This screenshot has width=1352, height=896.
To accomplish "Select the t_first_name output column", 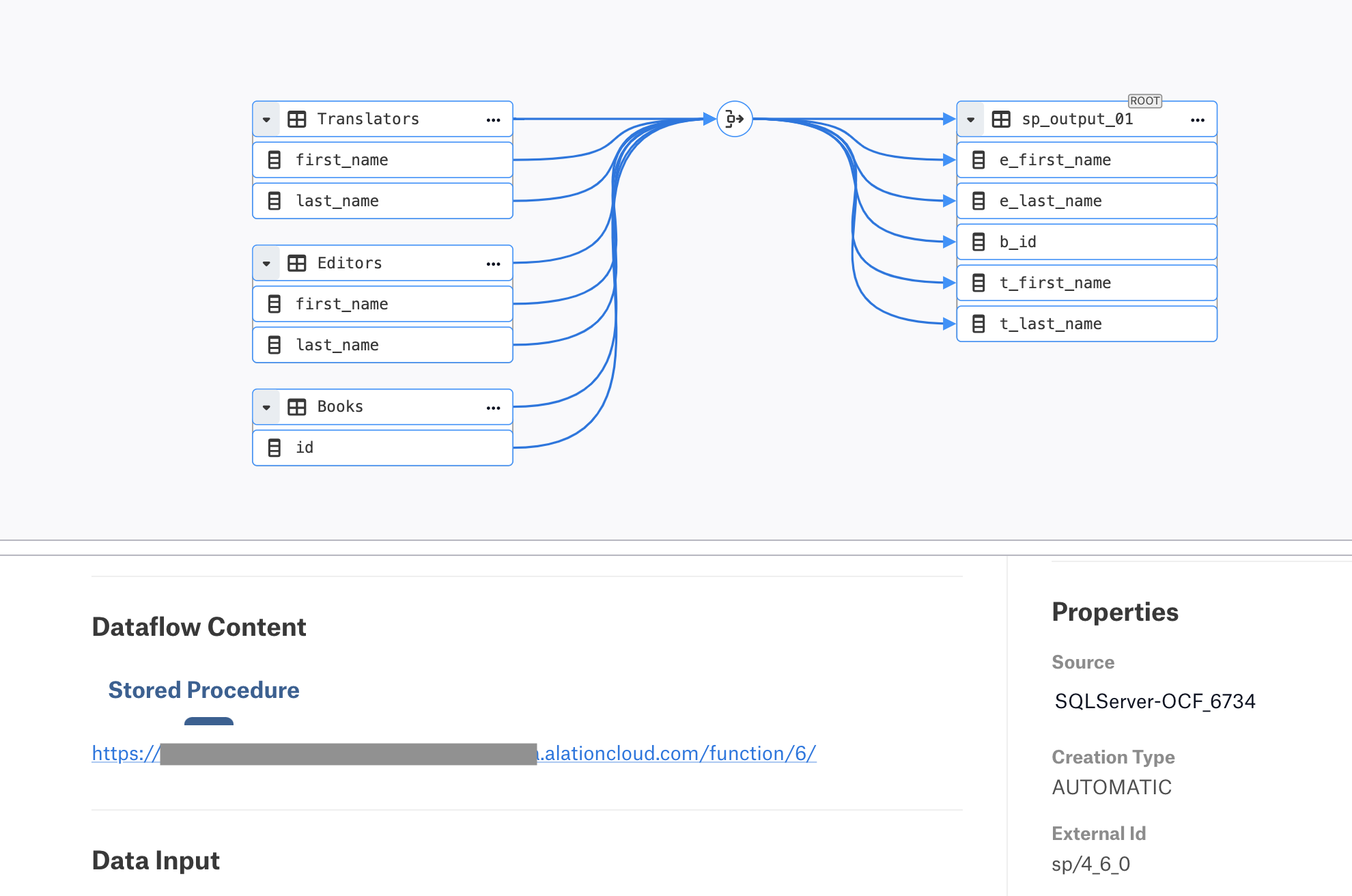I will [x=1087, y=283].
